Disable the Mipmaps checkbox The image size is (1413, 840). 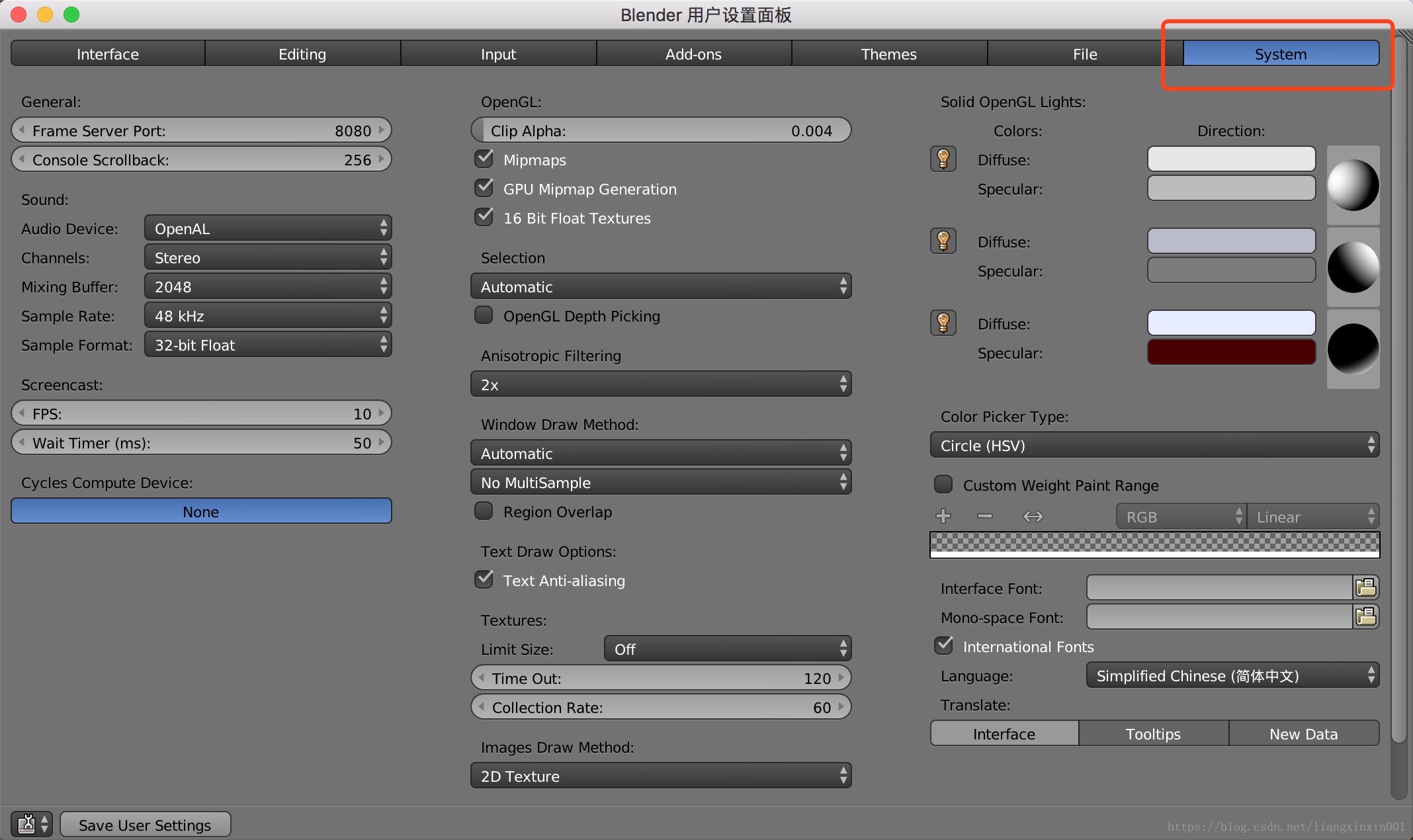click(x=484, y=159)
